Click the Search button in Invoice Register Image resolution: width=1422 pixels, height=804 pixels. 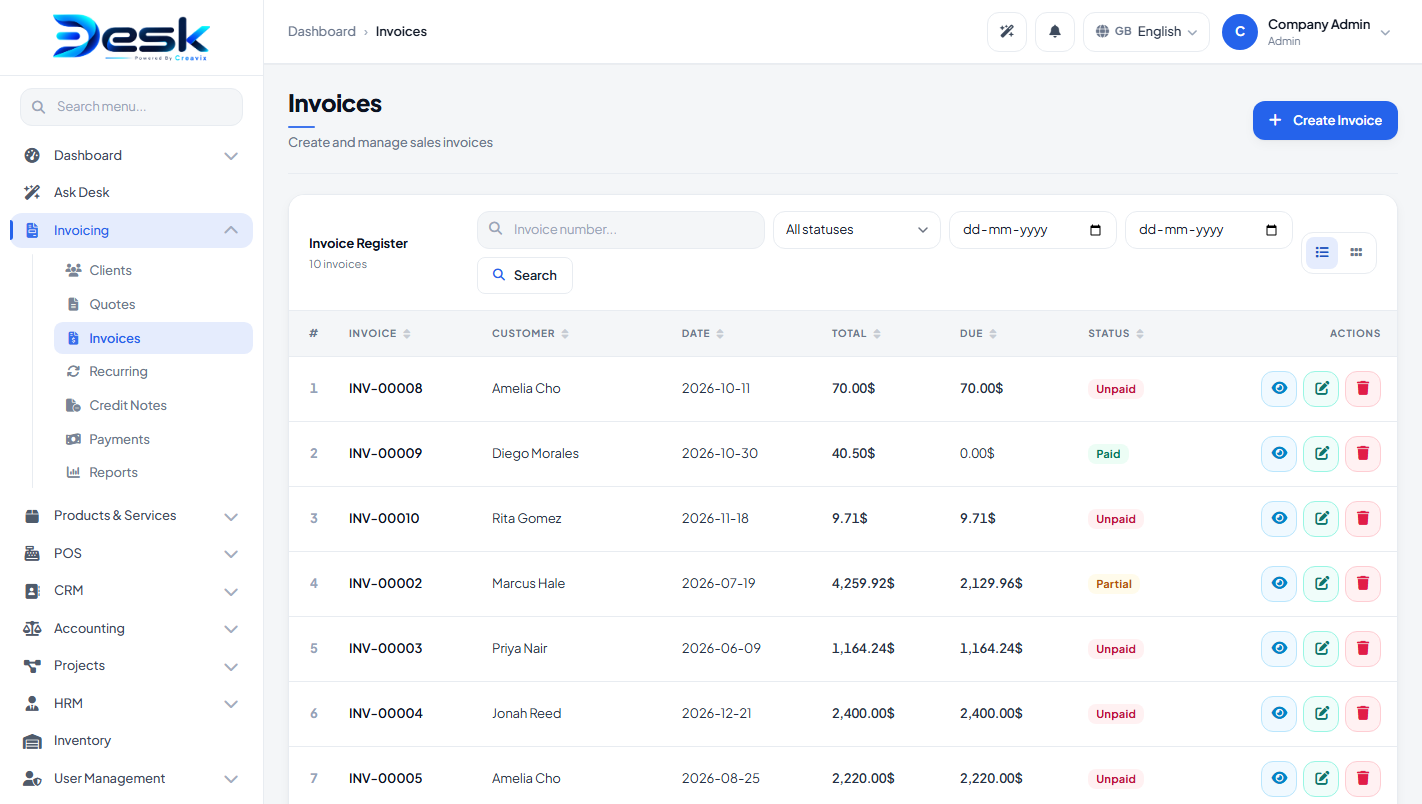[x=525, y=276]
